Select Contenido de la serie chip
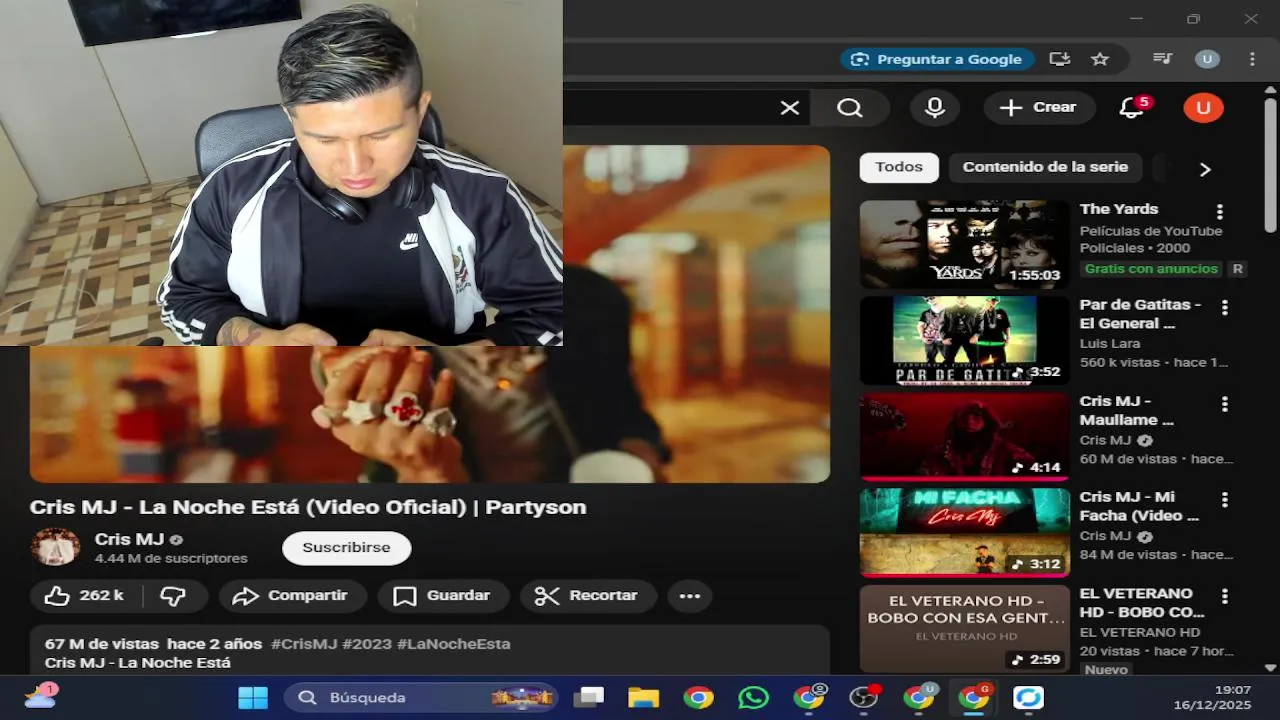Screen dimensions: 1280x720 point(1045,167)
